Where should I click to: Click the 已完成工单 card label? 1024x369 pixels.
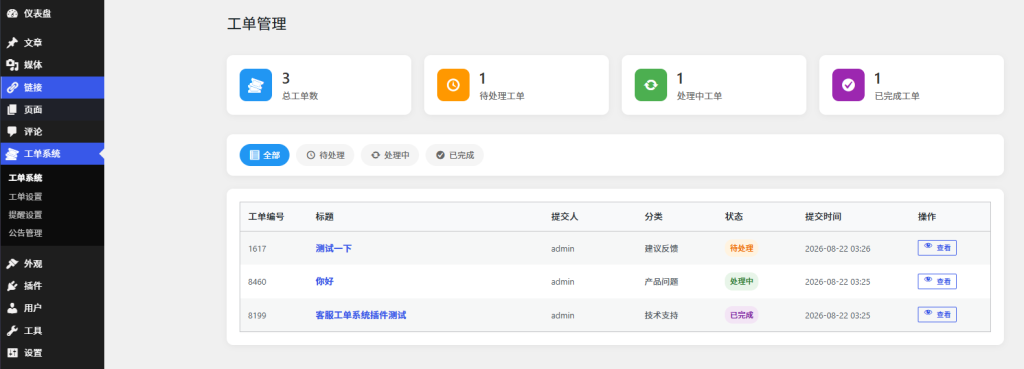[x=897, y=96]
